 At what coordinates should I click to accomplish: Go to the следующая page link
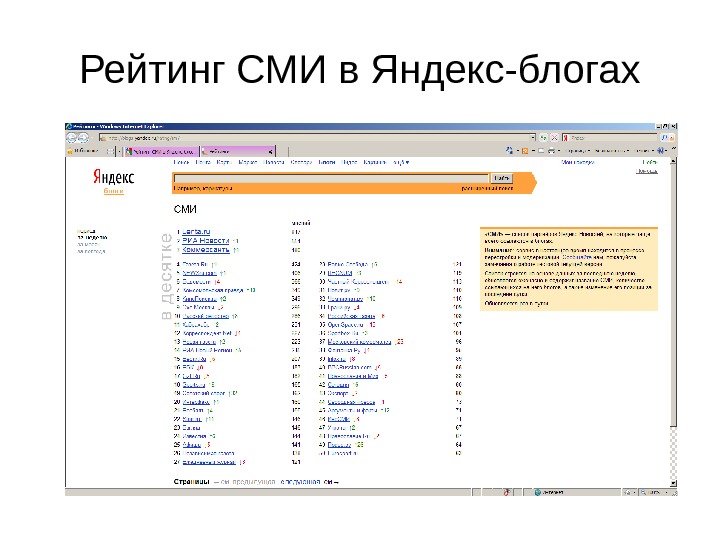tap(300, 482)
